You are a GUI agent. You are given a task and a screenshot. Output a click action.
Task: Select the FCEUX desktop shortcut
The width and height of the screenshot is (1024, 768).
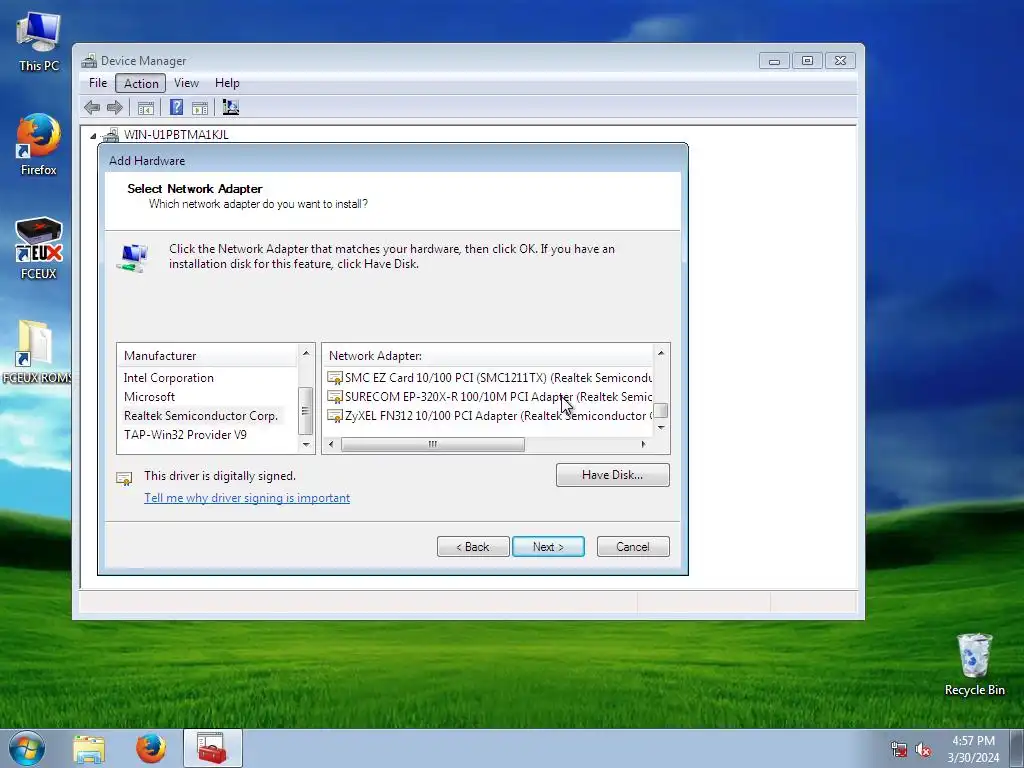[x=39, y=249]
